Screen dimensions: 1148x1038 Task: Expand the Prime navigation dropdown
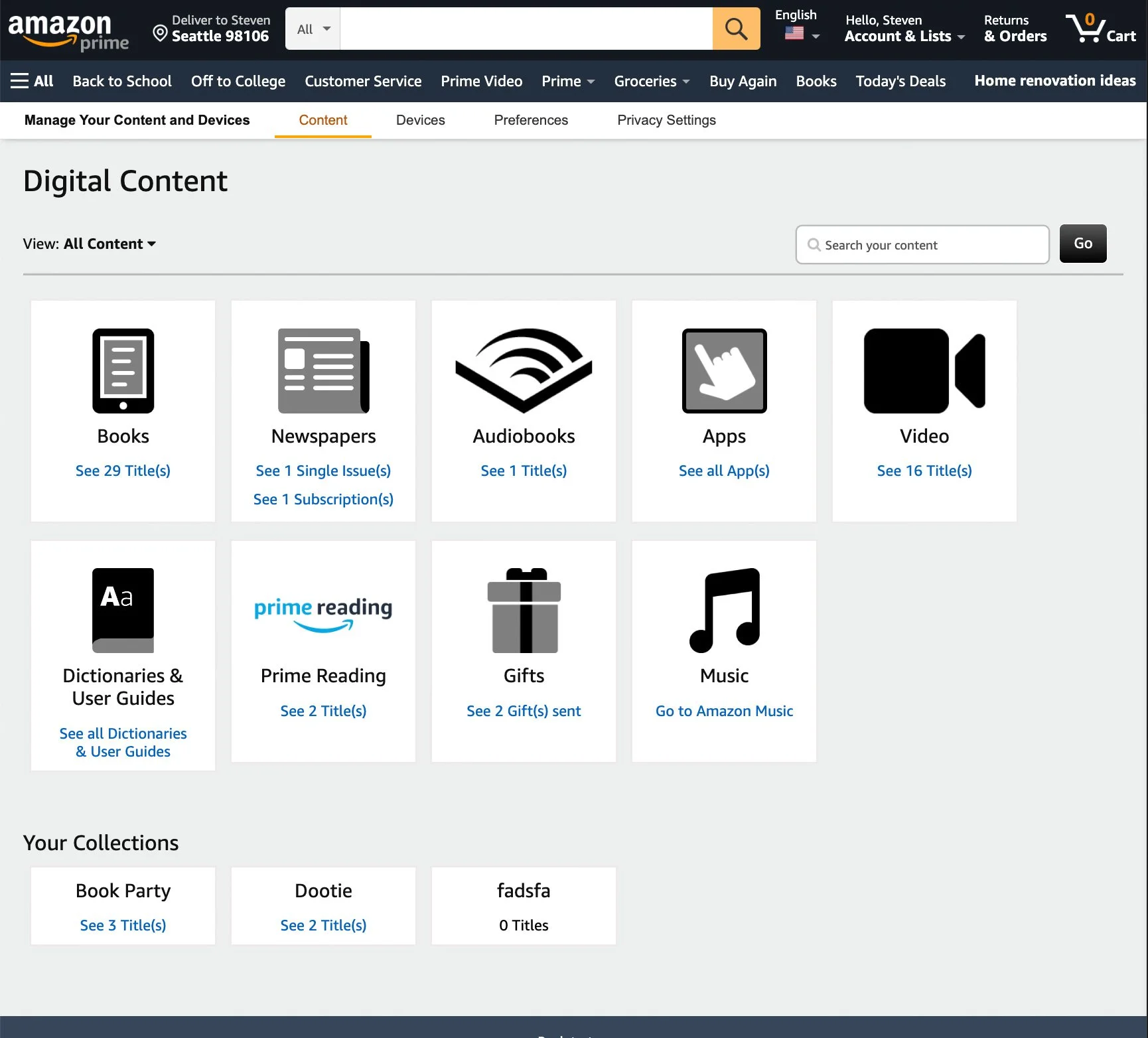pyautogui.click(x=568, y=81)
